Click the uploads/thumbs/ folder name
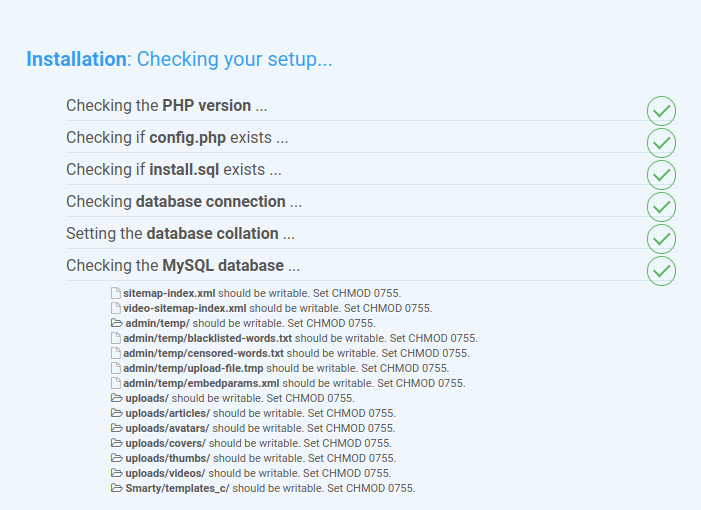The height and width of the screenshot is (510, 701). pyautogui.click(x=166, y=458)
